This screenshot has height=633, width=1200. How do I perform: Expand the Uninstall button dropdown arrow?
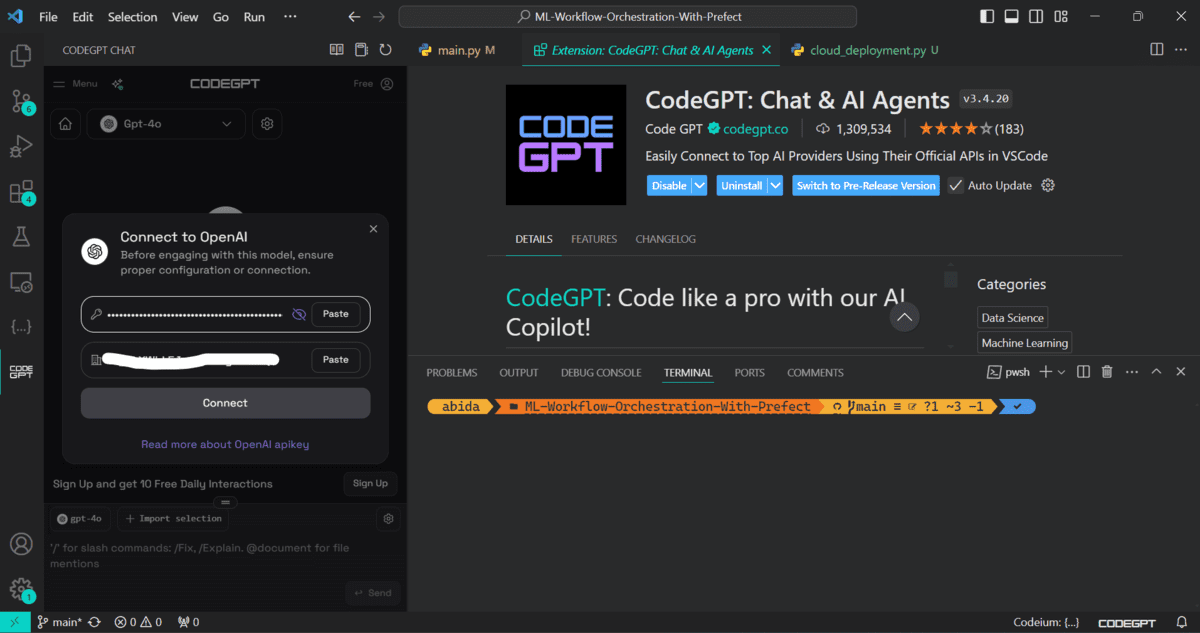775,185
